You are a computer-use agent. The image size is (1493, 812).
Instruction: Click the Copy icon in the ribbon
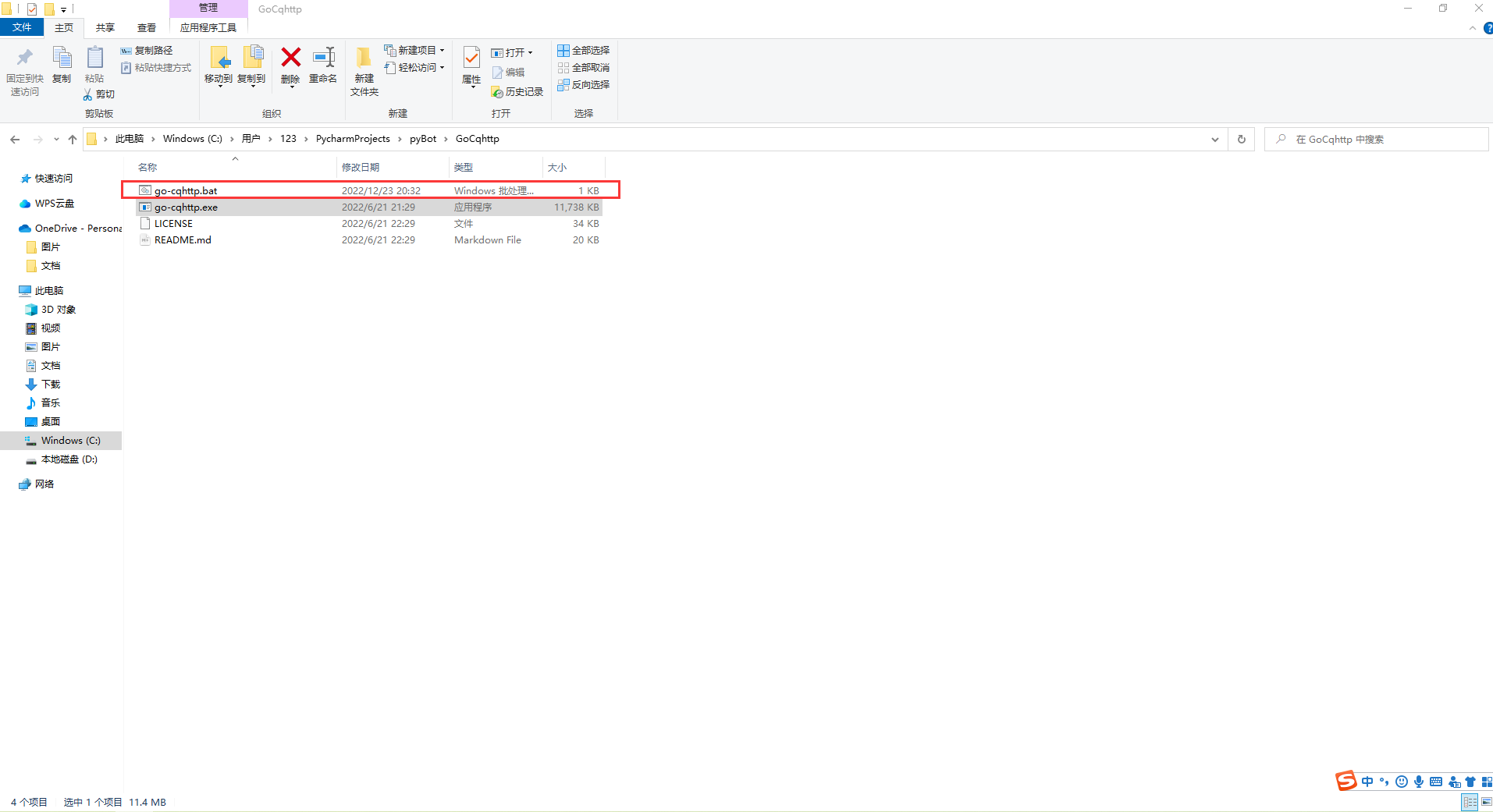tap(62, 58)
